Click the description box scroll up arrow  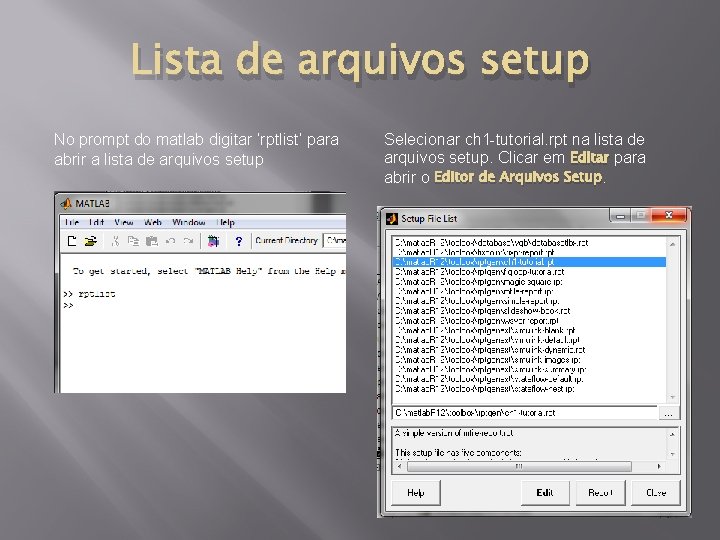click(672, 434)
